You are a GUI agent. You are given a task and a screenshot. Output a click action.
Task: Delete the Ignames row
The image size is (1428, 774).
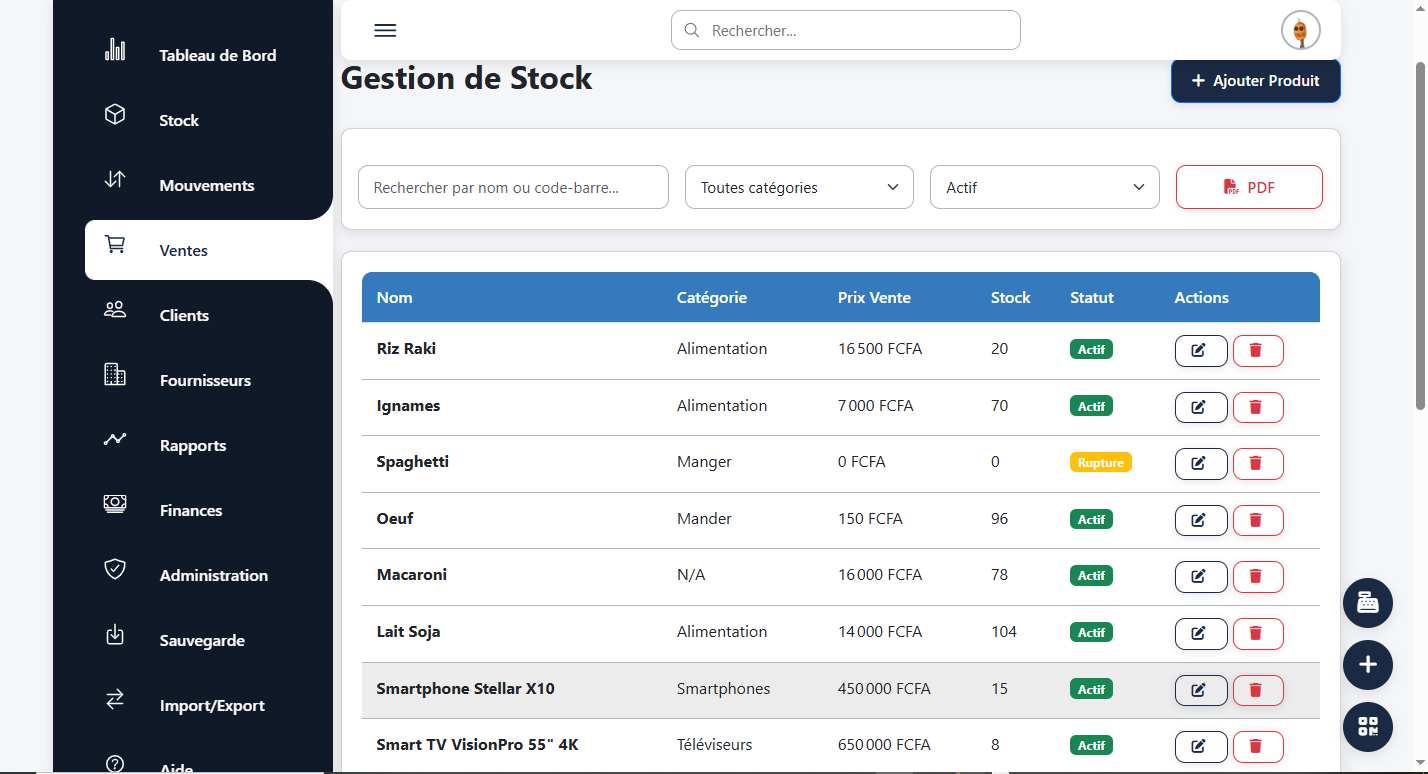pos(1258,407)
